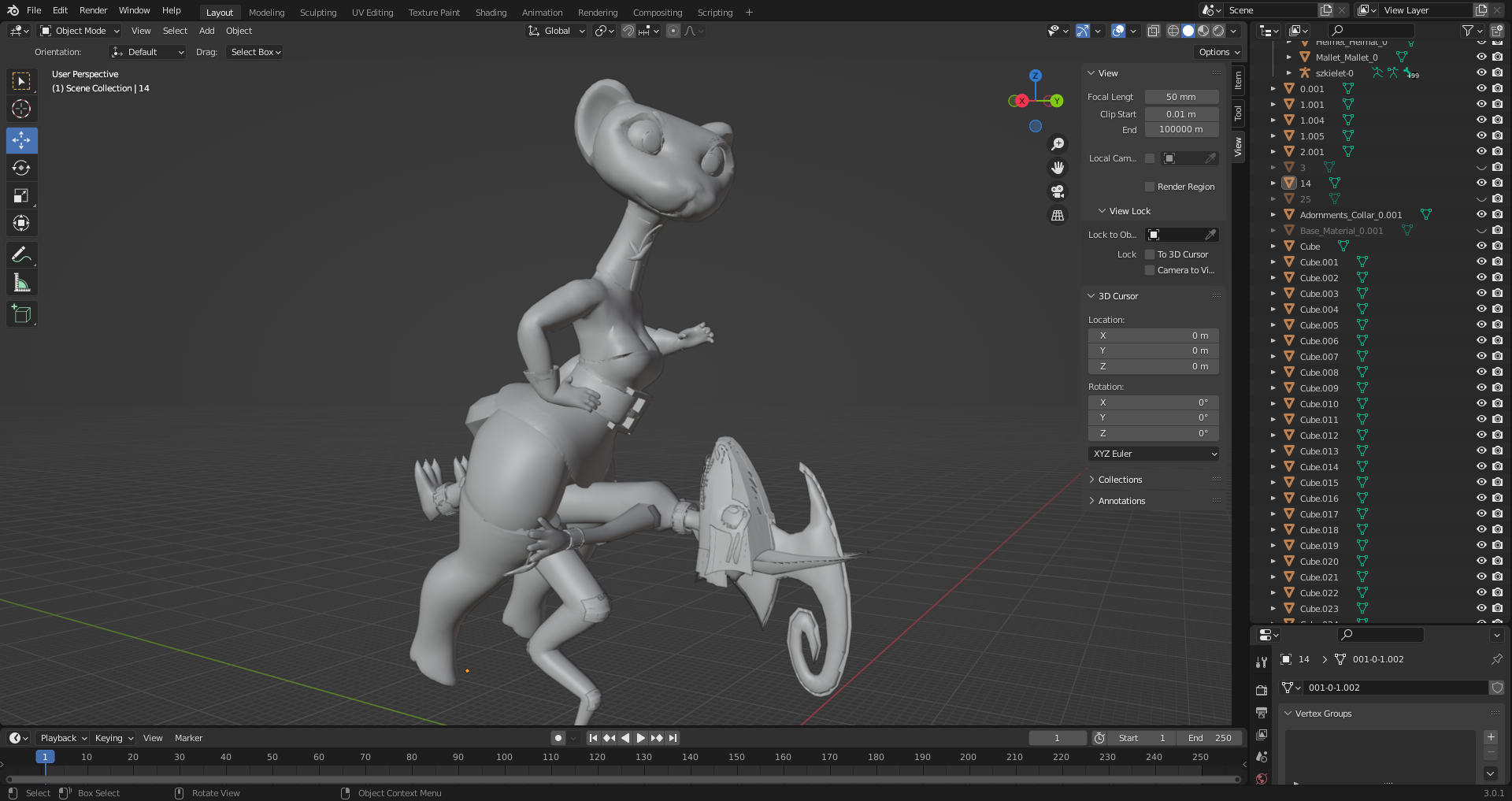The image size is (1512, 801).
Task: Switch to solid viewport shading
Action: [x=1188, y=31]
